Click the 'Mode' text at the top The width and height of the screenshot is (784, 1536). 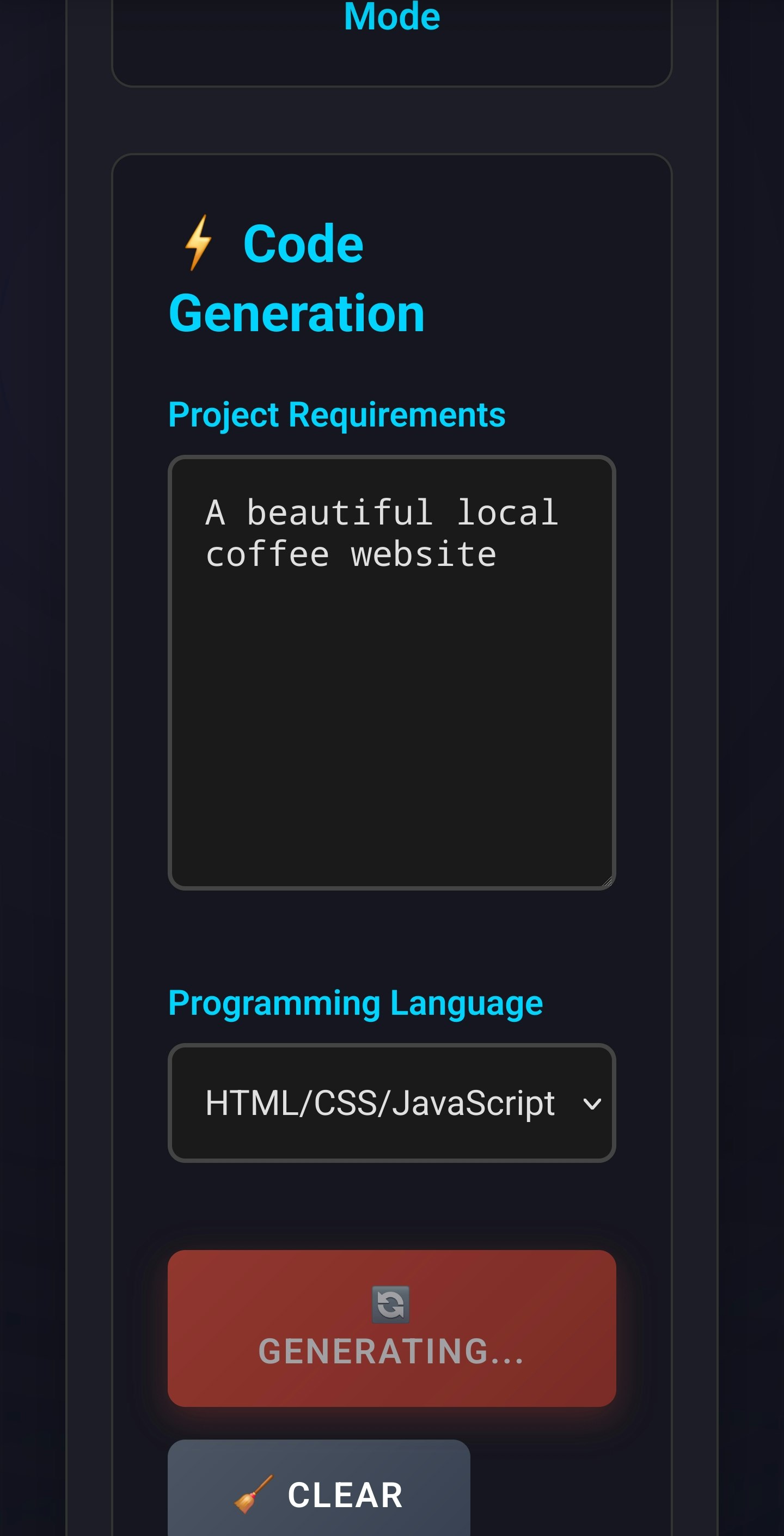point(391,16)
